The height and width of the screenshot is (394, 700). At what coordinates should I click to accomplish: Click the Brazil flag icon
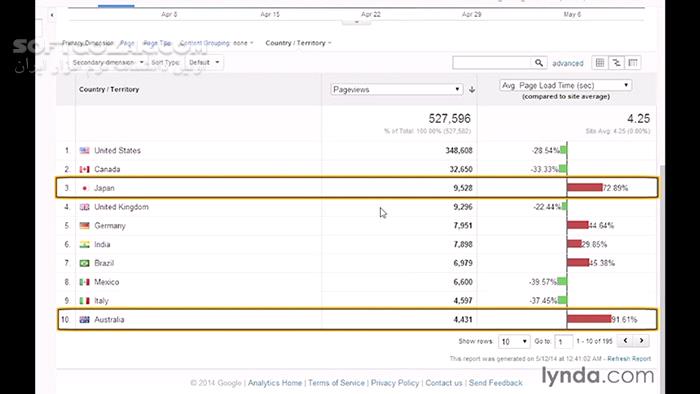[84, 263]
